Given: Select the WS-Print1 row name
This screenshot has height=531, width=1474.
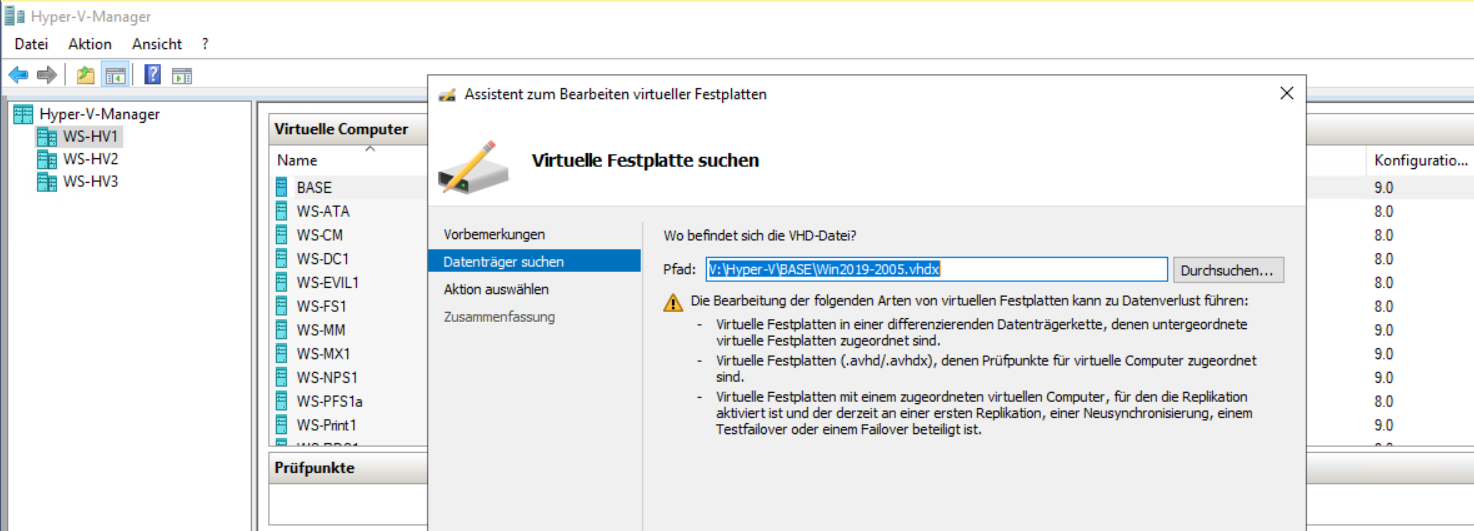Looking at the screenshot, I should pyautogui.click(x=326, y=425).
